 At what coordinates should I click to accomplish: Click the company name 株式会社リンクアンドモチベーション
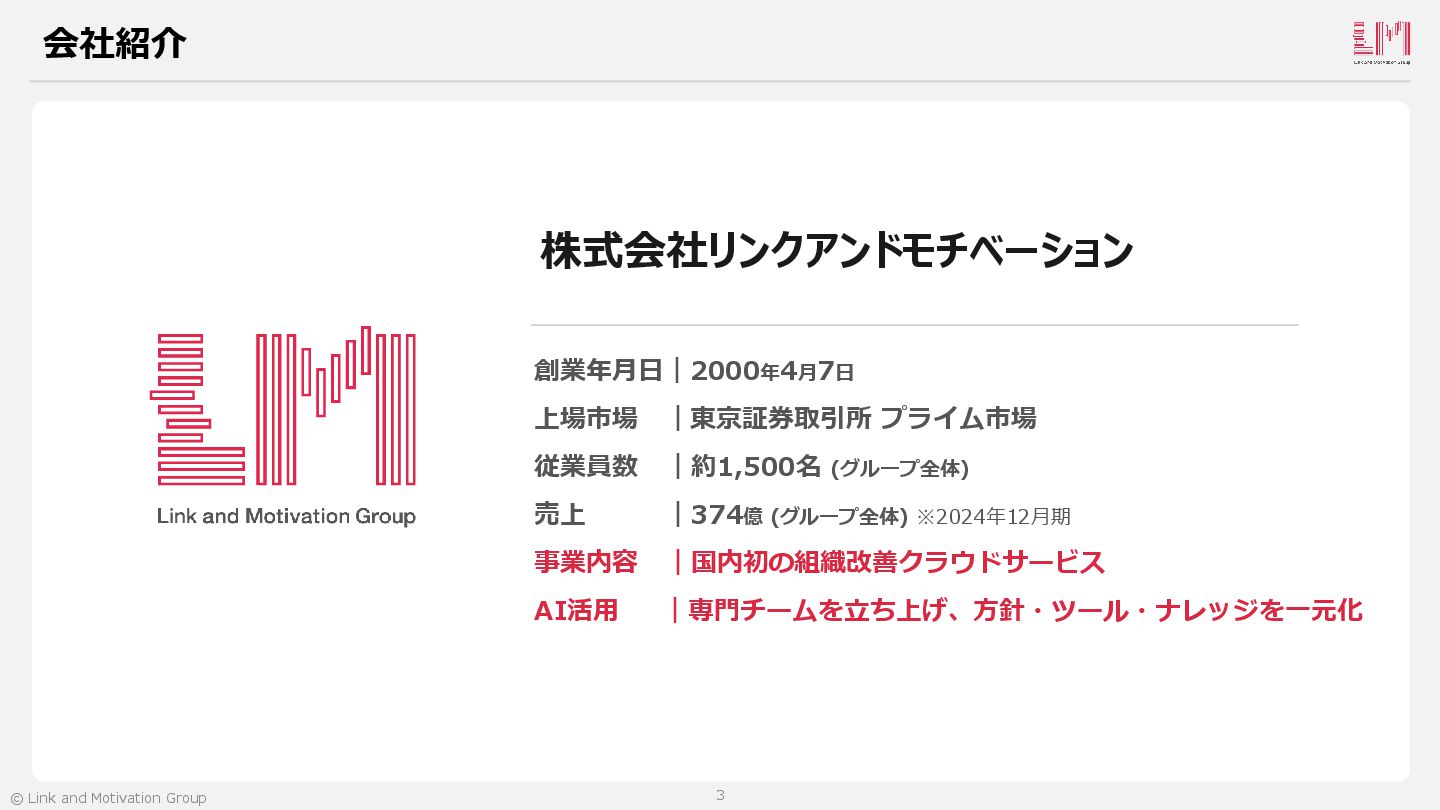click(837, 251)
